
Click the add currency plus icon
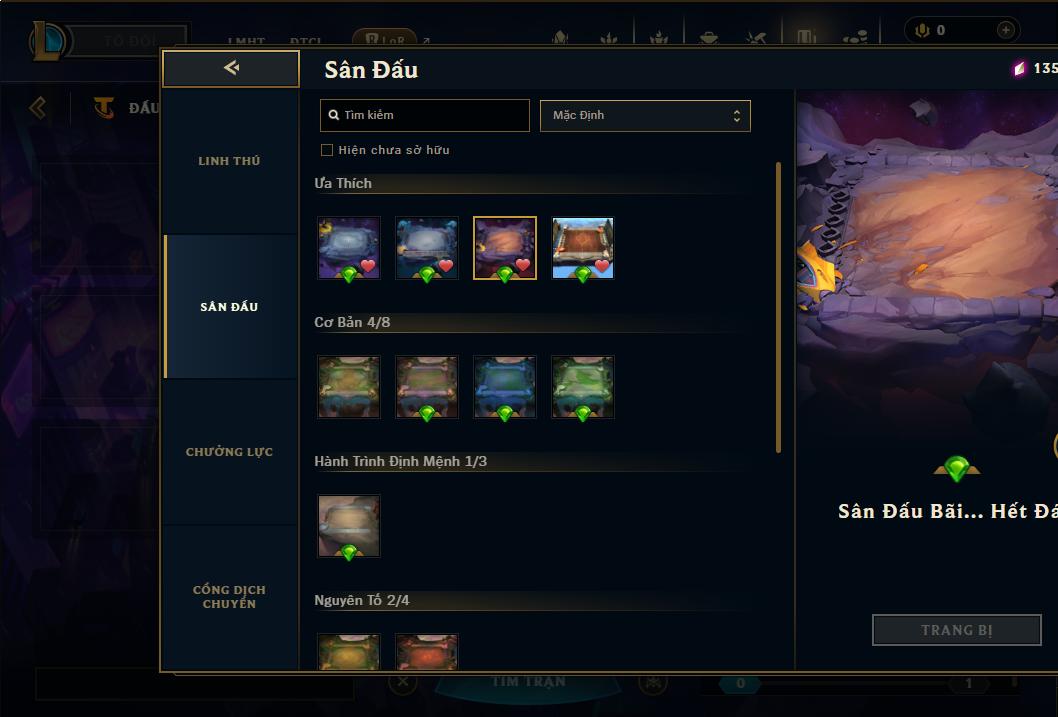(x=1005, y=30)
